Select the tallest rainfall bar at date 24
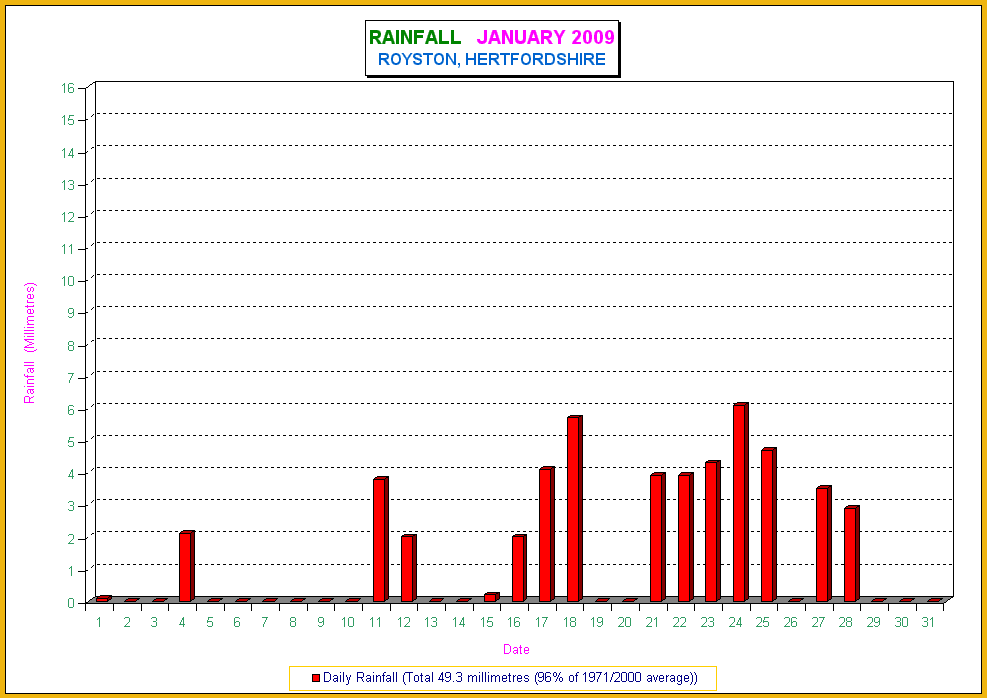 pos(741,502)
